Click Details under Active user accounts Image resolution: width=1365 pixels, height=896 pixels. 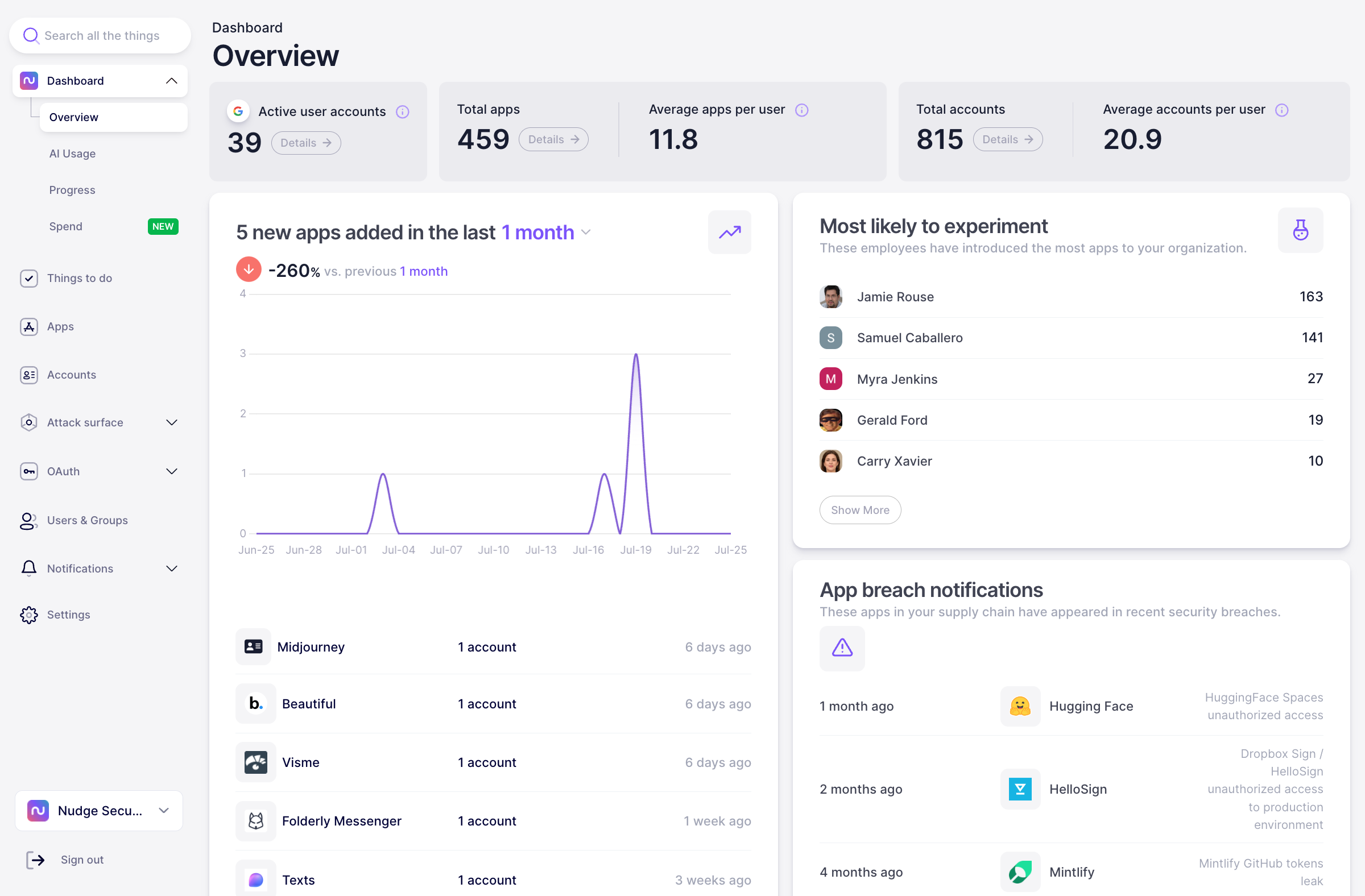click(305, 143)
